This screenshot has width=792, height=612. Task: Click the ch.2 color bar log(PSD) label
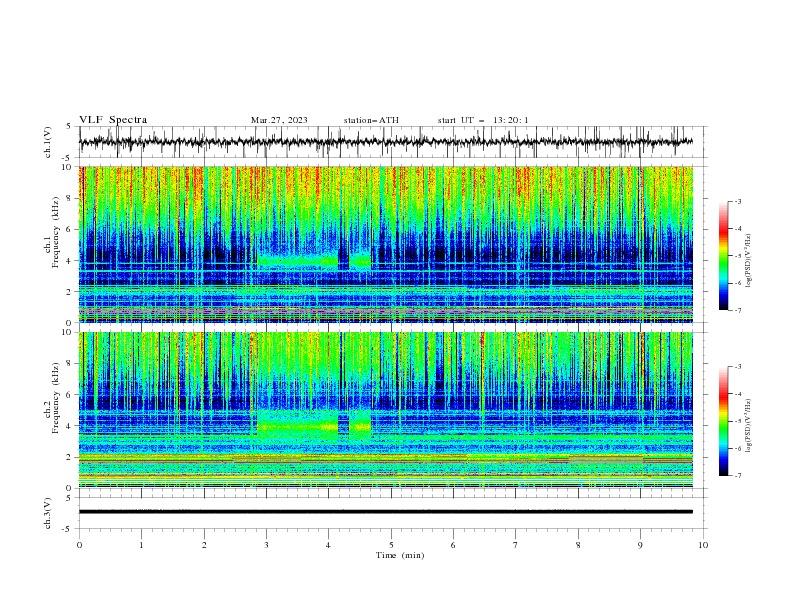[749, 426]
